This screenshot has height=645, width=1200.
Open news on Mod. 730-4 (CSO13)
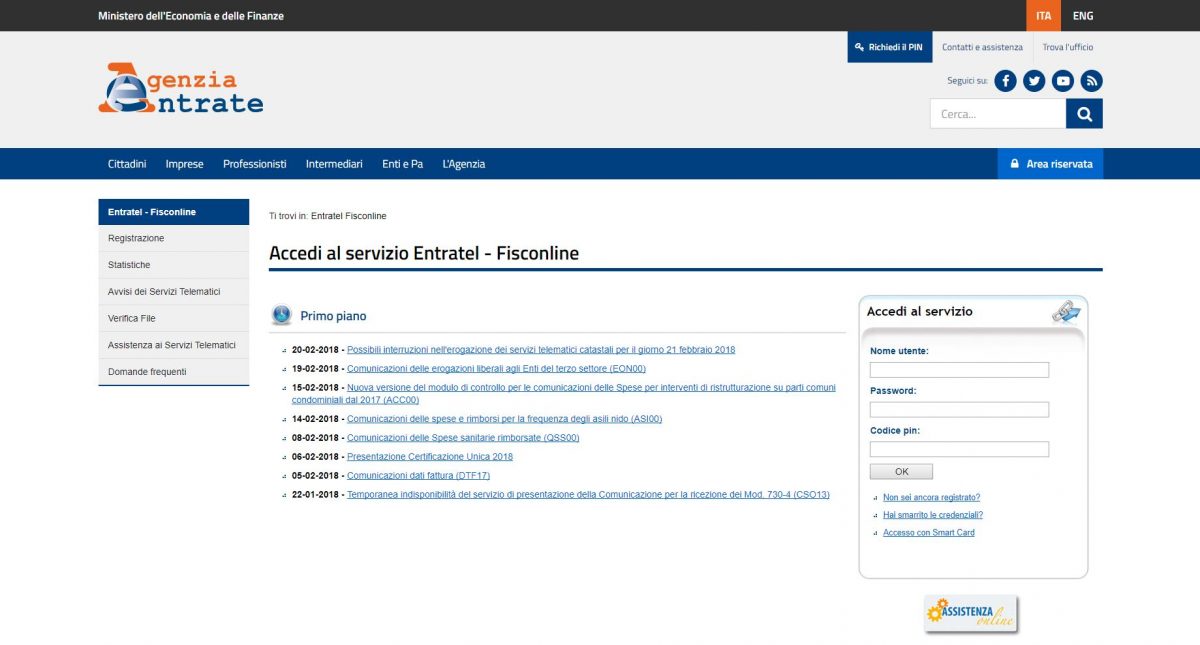coord(588,495)
